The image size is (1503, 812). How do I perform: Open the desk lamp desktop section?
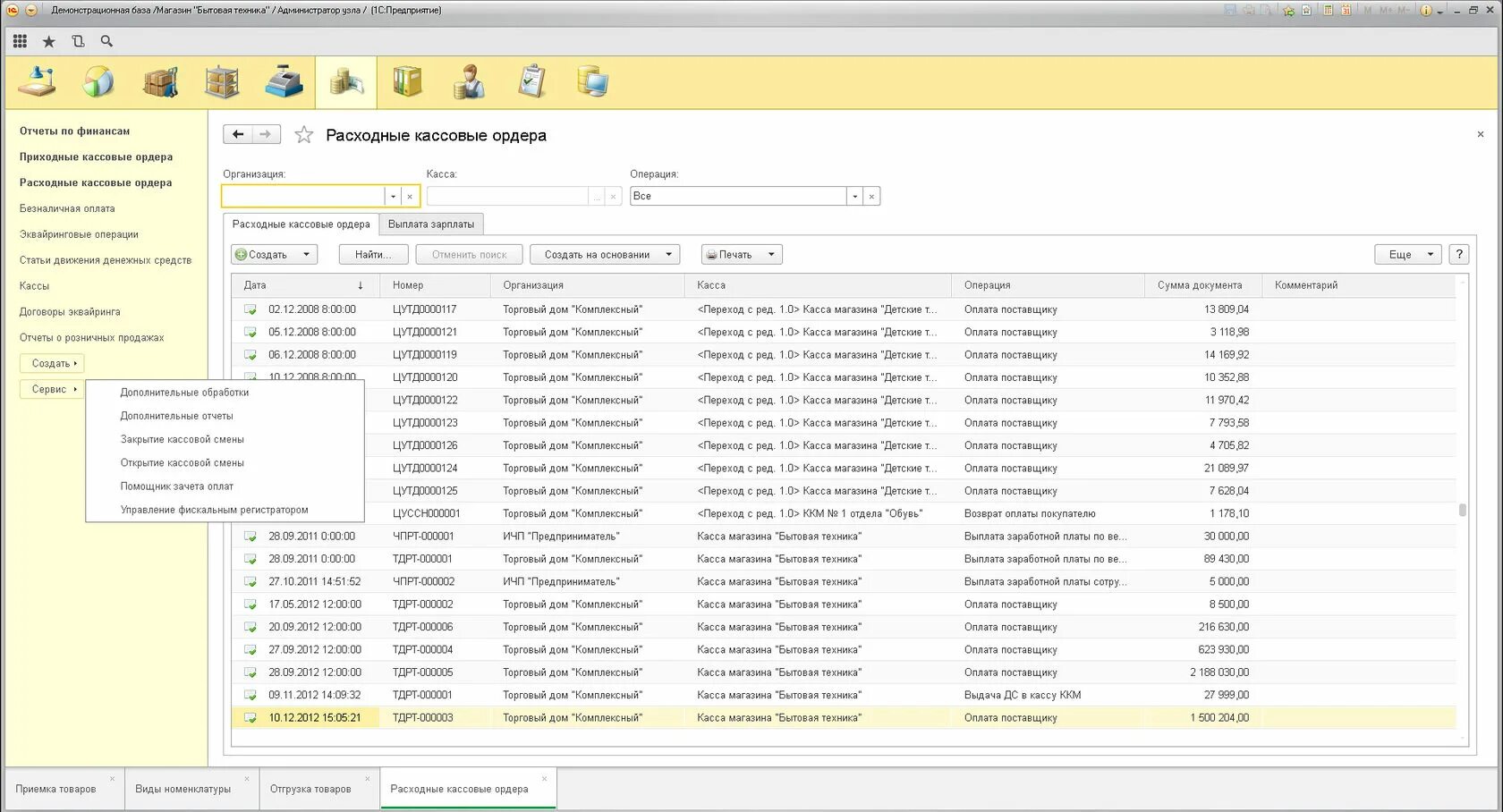pos(38,82)
